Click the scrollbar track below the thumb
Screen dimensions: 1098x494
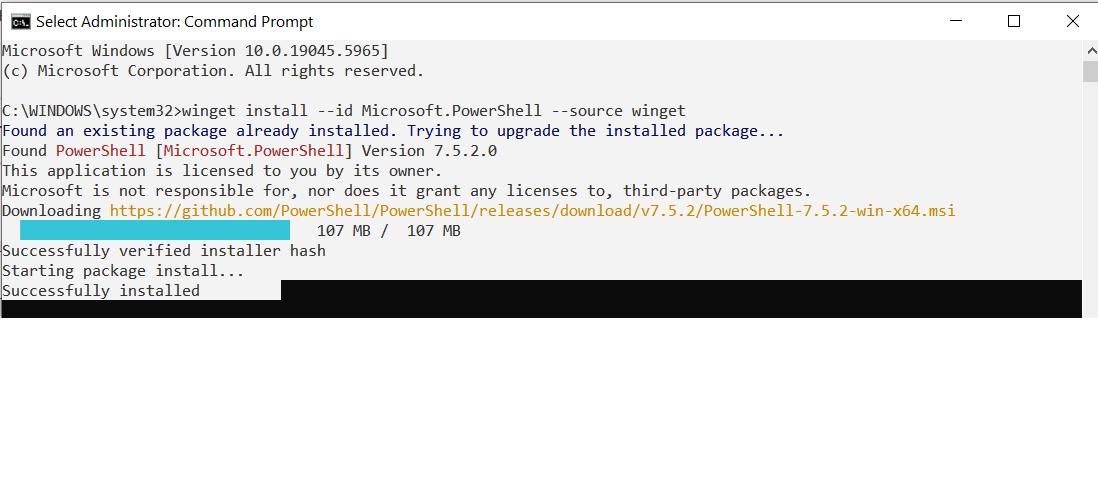pyautogui.click(x=1090, y=200)
